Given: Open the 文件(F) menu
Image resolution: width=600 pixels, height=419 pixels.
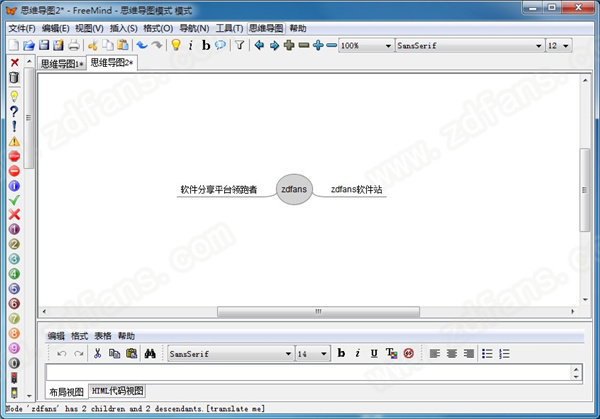Looking at the screenshot, I should (22, 28).
